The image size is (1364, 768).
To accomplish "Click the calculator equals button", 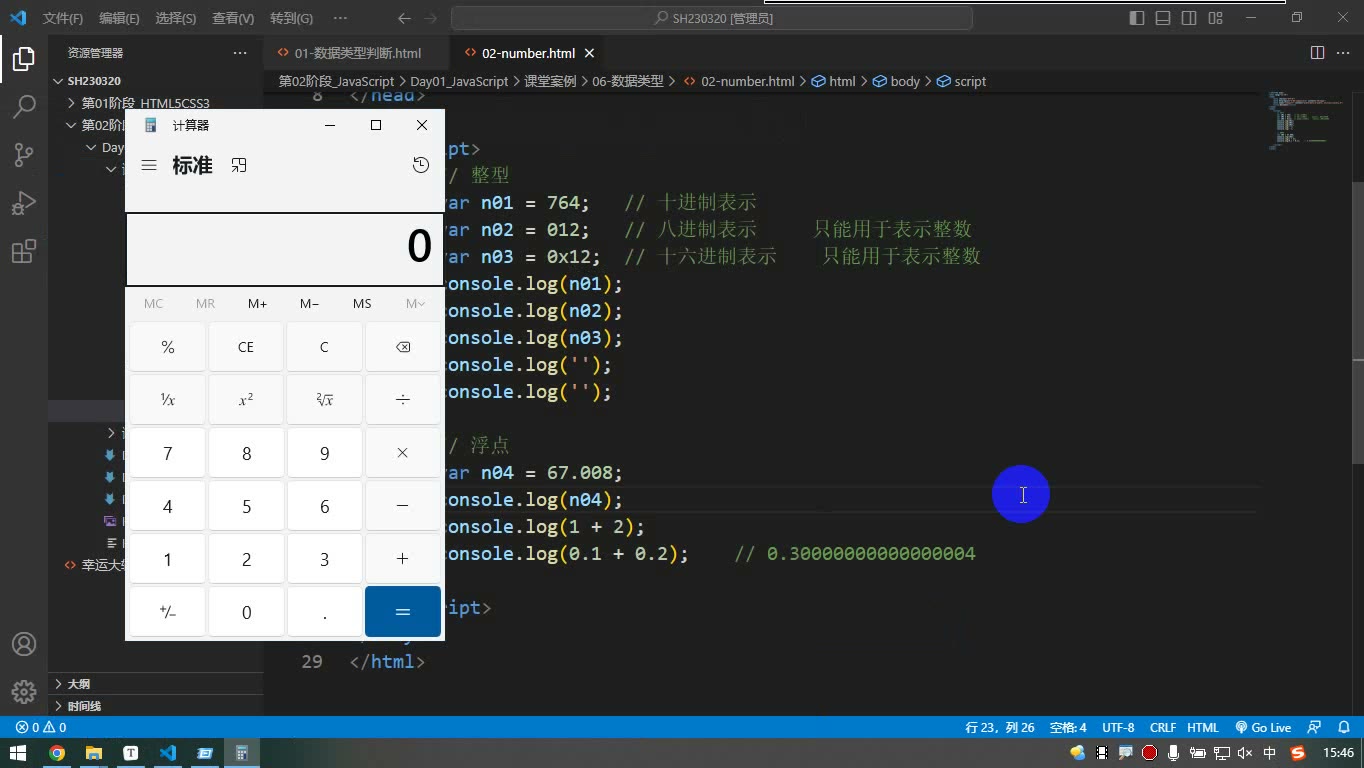I will pyautogui.click(x=403, y=612).
